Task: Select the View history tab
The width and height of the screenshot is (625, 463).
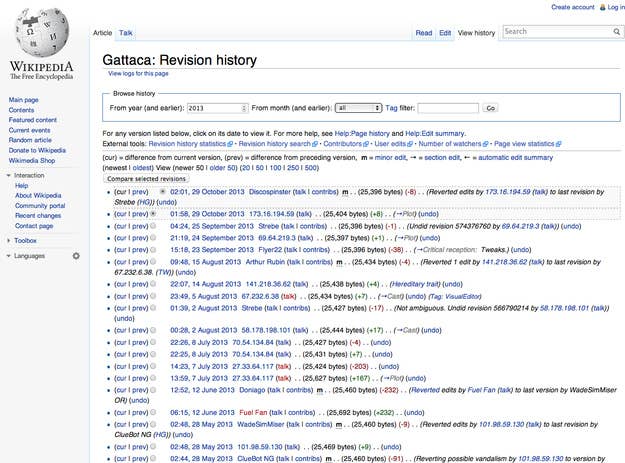Action: pos(476,33)
